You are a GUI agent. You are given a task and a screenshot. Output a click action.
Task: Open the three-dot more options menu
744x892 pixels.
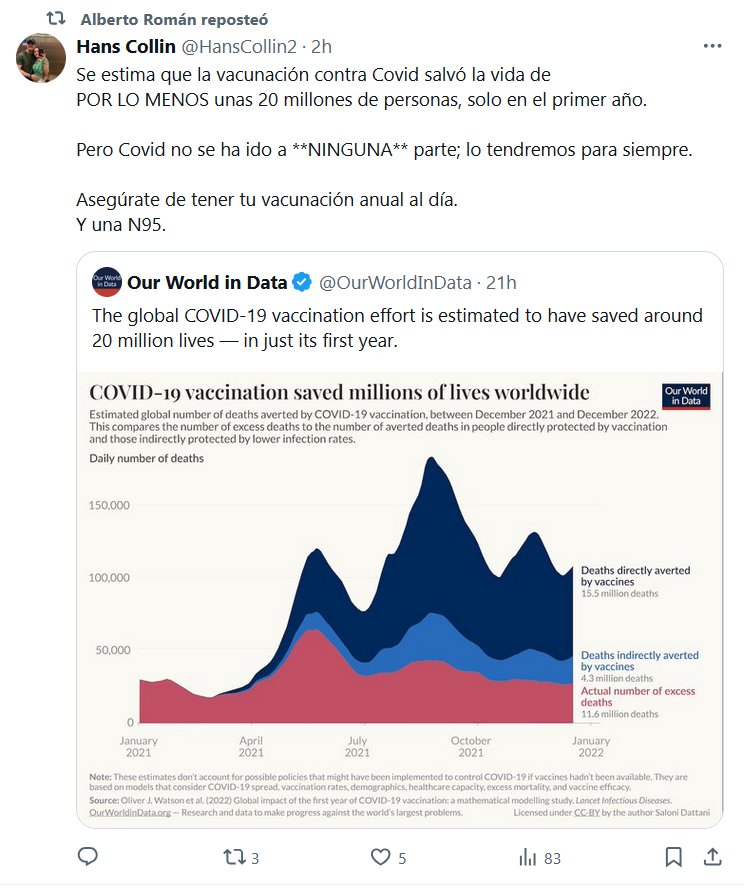pos(712,47)
